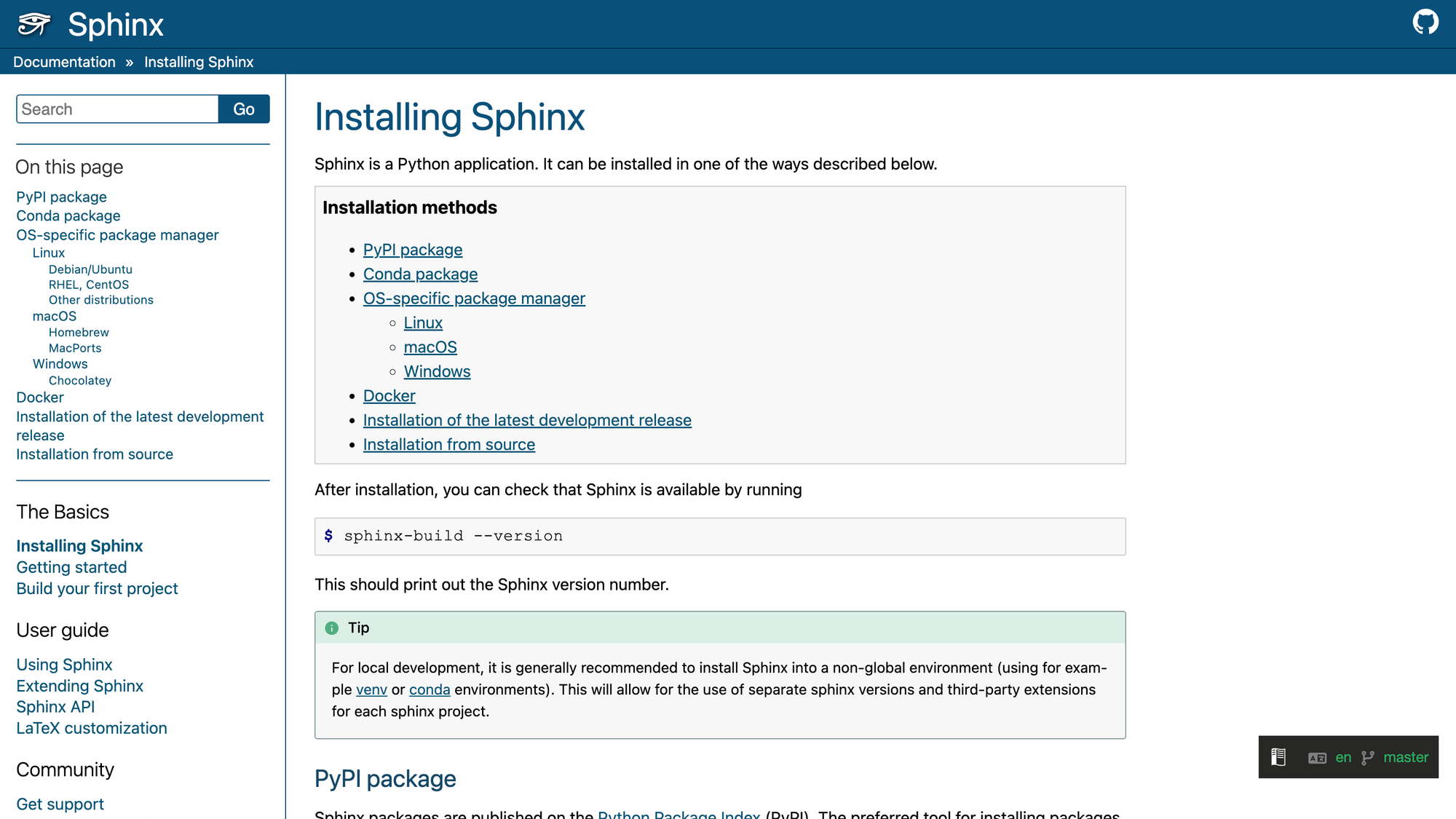Click Installation from source in sidebar

94,454
